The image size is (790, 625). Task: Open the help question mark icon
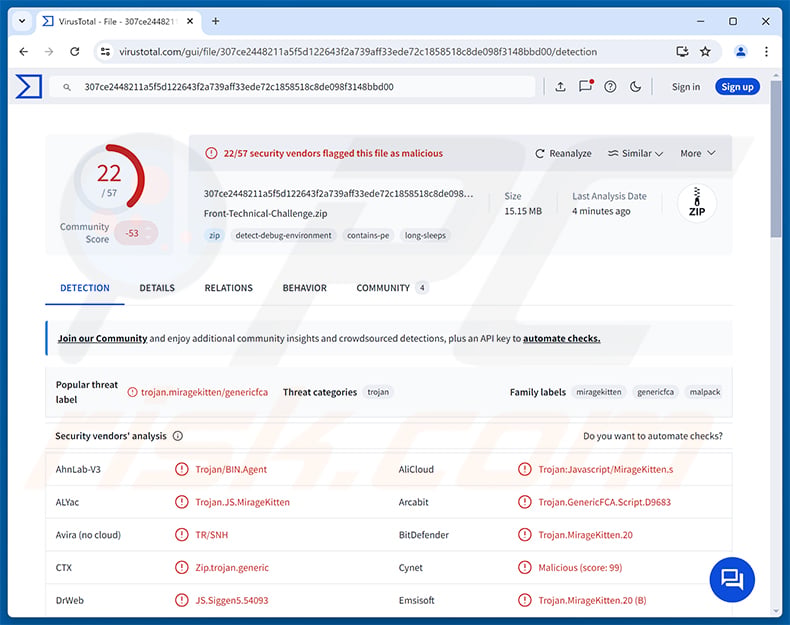(x=610, y=87)
